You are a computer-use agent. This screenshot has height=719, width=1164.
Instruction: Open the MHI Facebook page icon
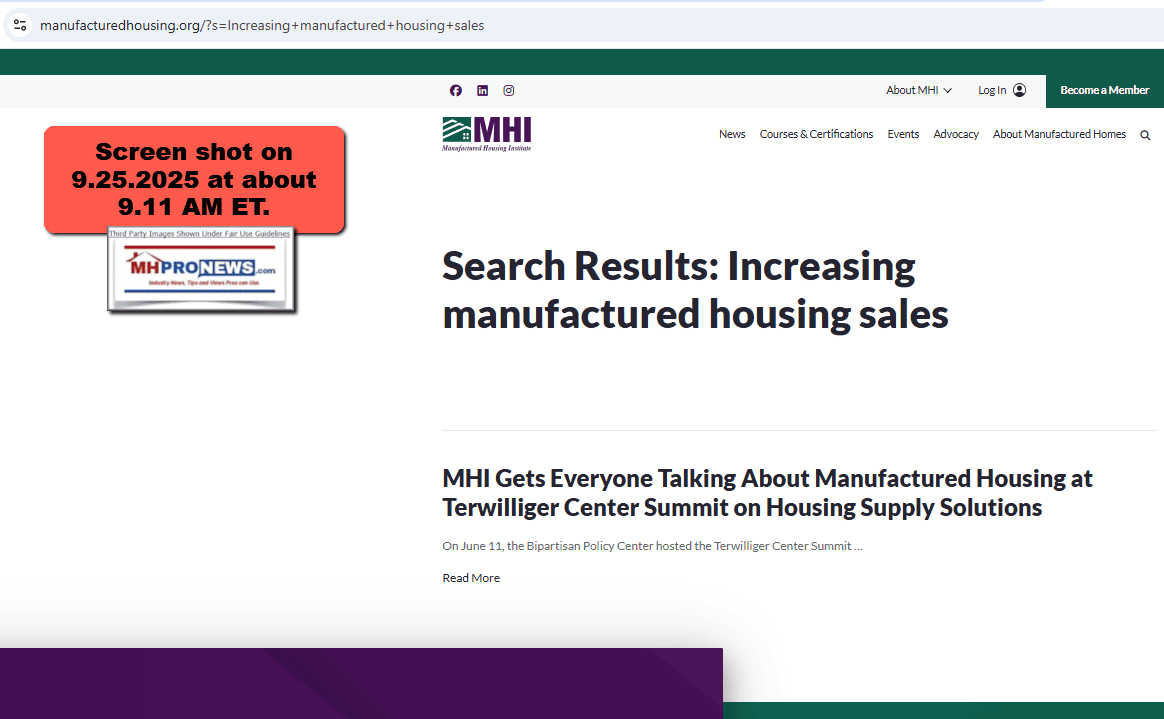(456, 91)
